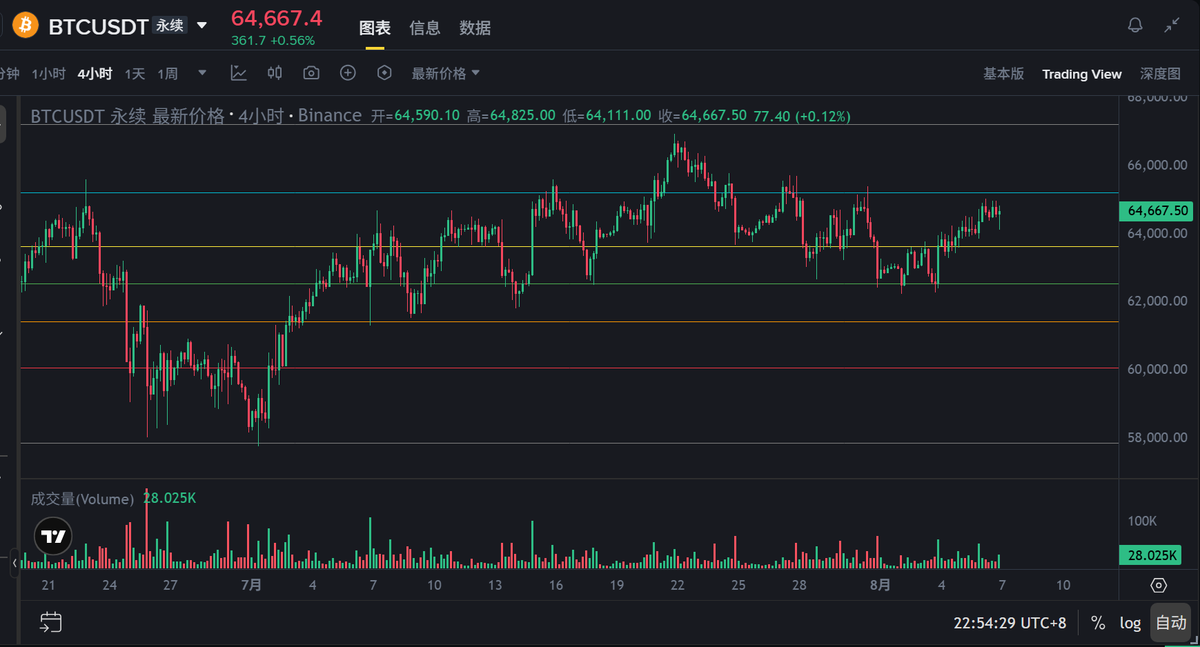This screenshot has height=647, width=1200.
Task: Change chart style via candlestick icon
Action: coord(275,73)
